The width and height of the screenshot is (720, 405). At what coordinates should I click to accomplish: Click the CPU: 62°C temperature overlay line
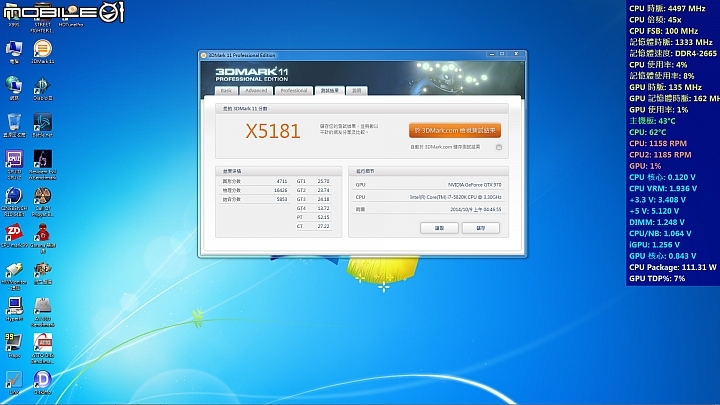[x=647, y=132]
